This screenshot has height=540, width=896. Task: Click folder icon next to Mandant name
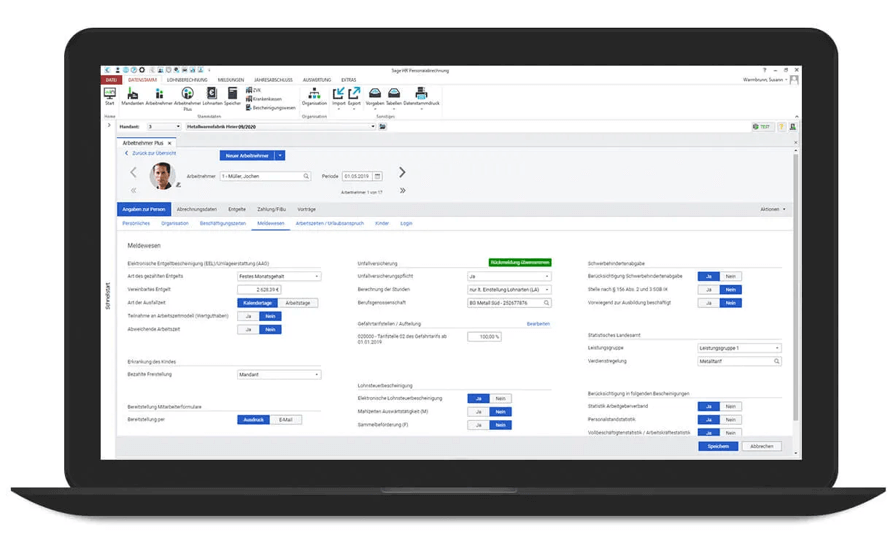[383, 126]
